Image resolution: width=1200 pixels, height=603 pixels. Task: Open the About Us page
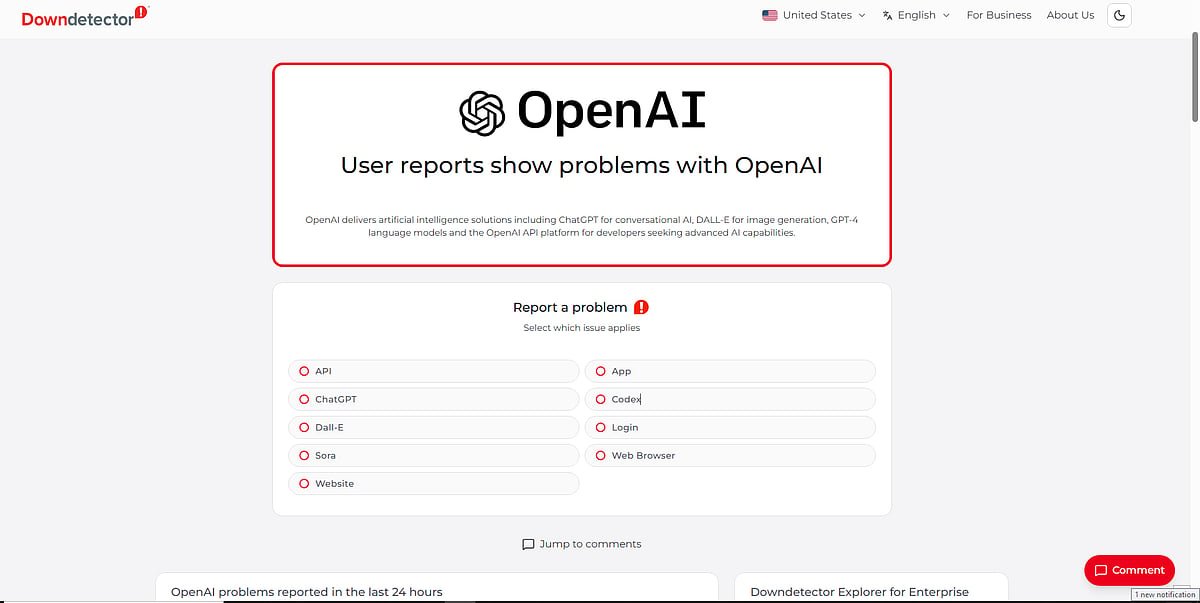(x=1070, y=15)
